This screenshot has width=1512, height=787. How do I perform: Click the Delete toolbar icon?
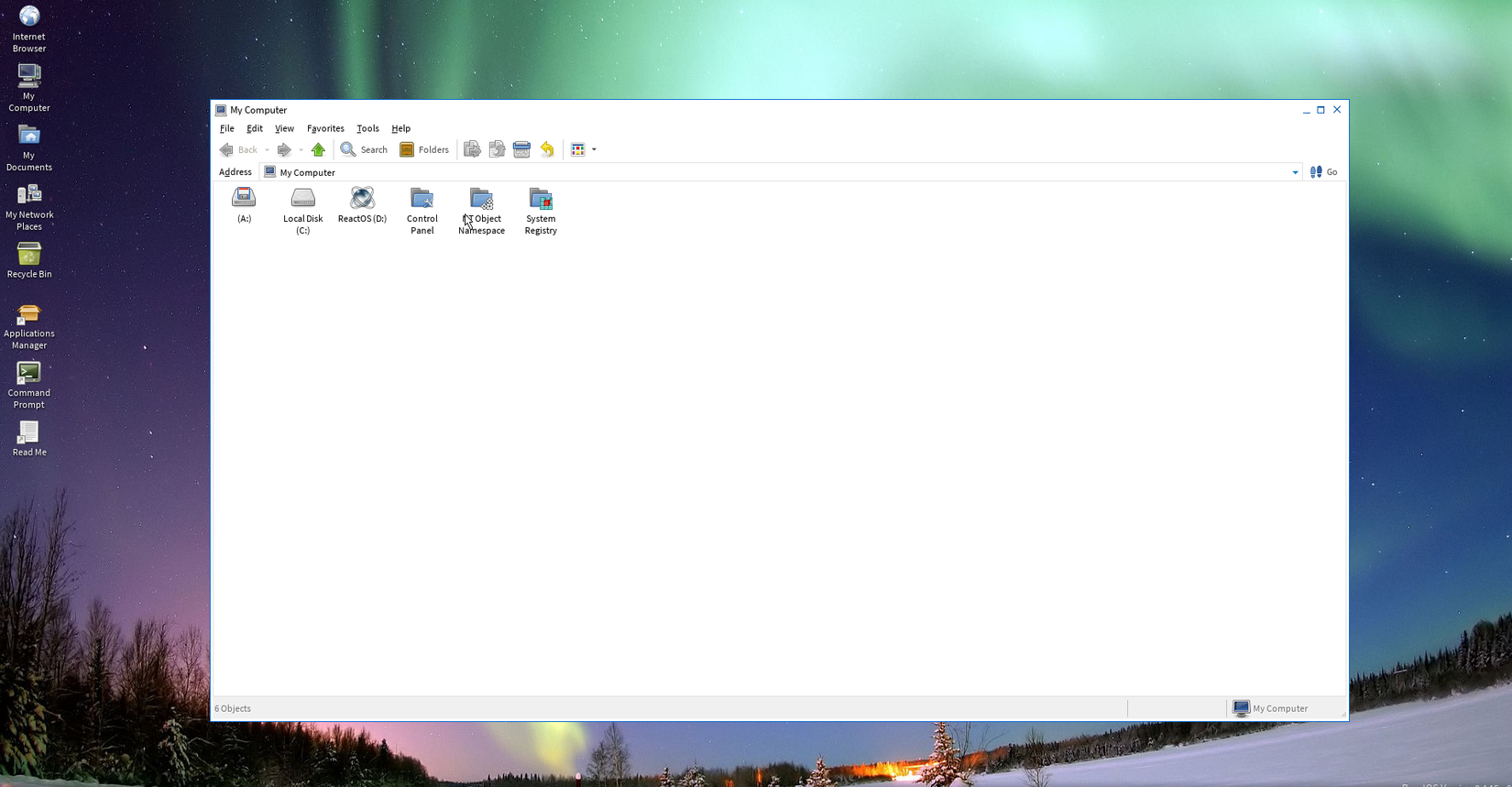click(521, 149)
